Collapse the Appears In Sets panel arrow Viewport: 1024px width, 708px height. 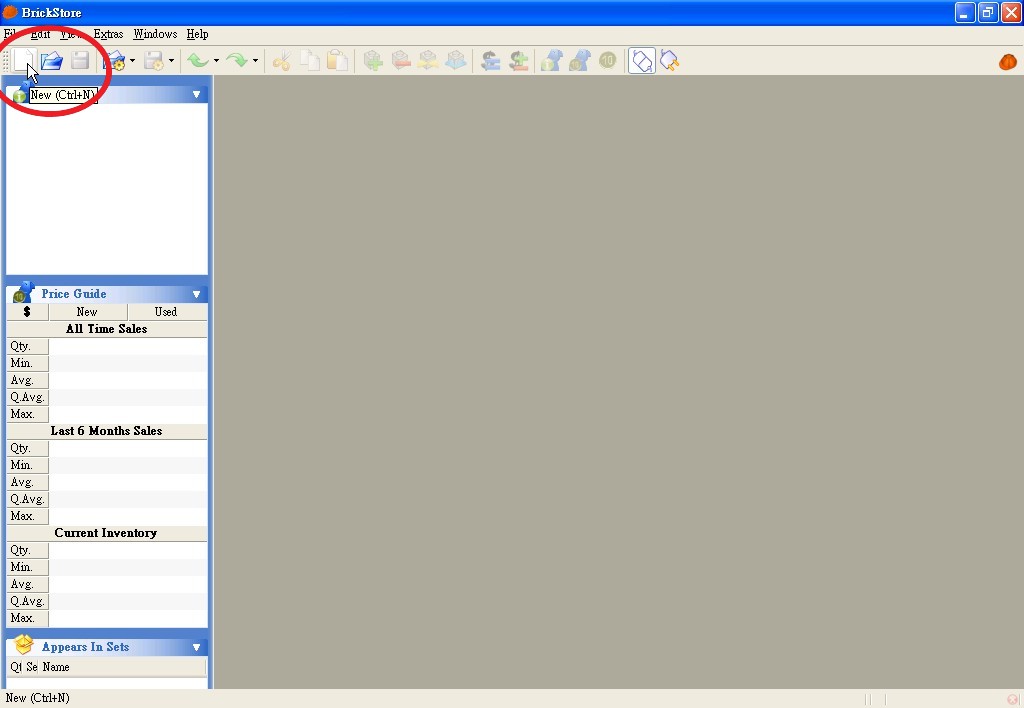coord(196,647)
